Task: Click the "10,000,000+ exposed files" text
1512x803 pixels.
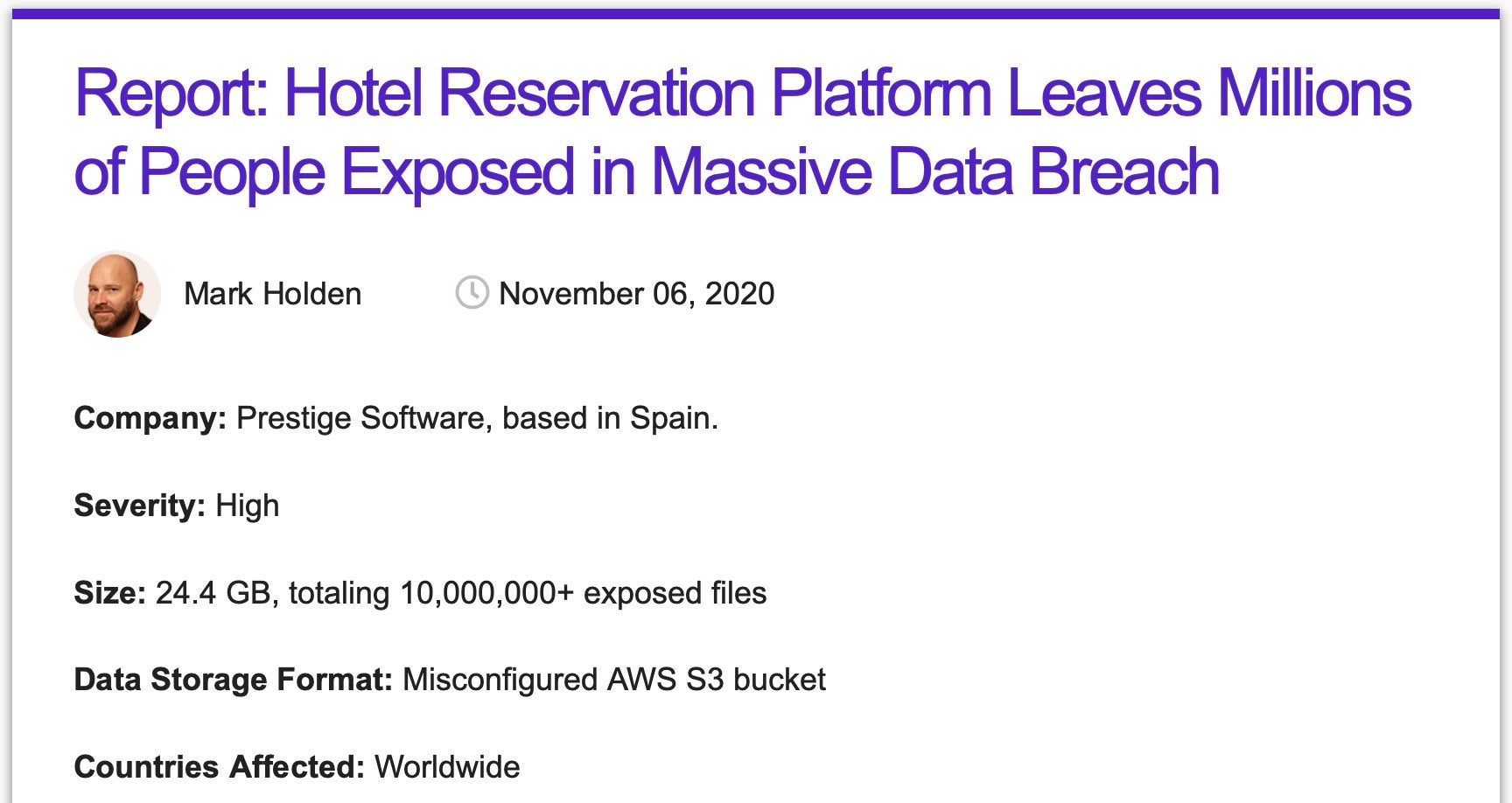Action: (583, 593)
